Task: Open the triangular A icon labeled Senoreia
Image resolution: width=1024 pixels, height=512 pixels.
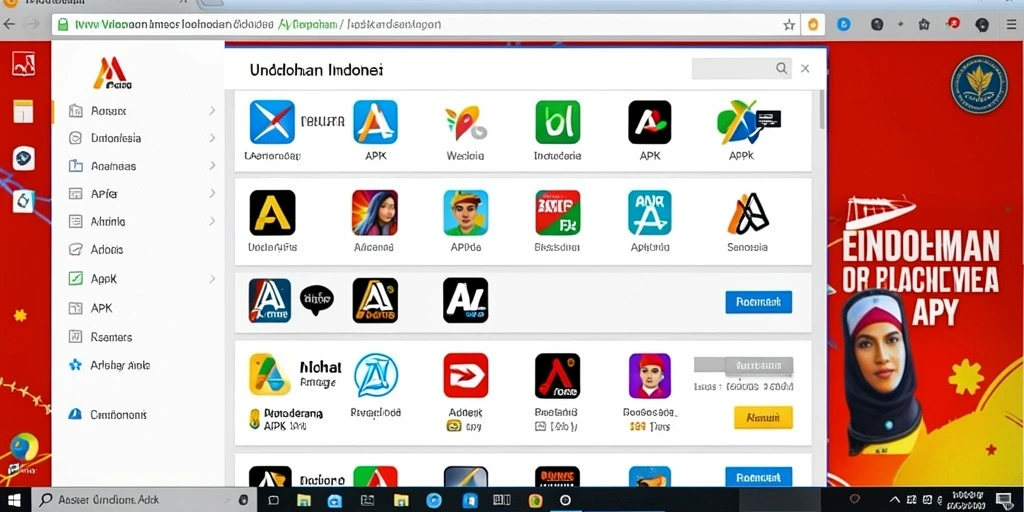Action: [748, 214]
